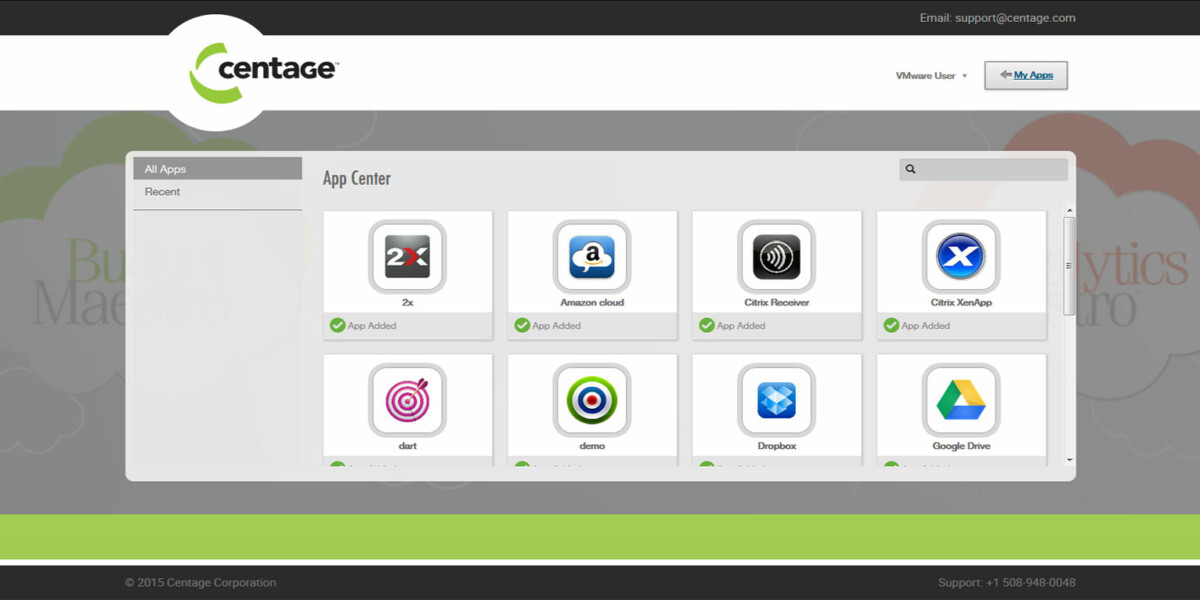The image size is (1200, 600).
Task: Open the demo target icon
Action: tap(592, 400)
